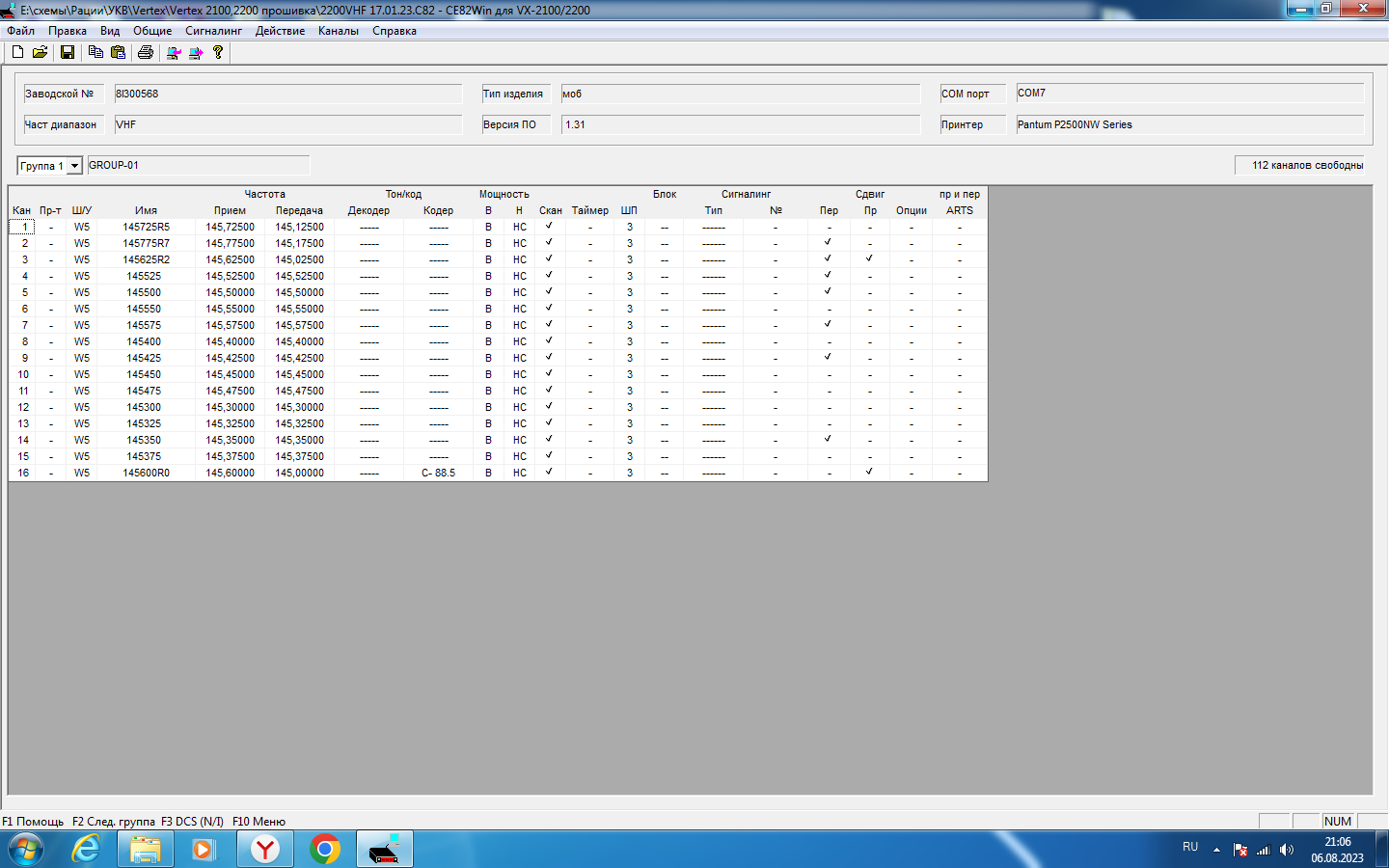Click the Прием column header

point(230,210)
